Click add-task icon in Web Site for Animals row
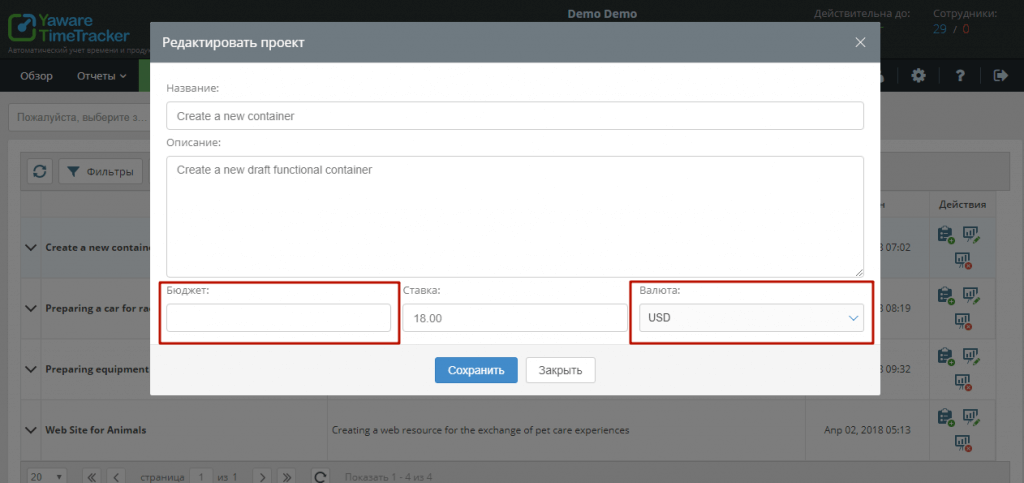 945,417
